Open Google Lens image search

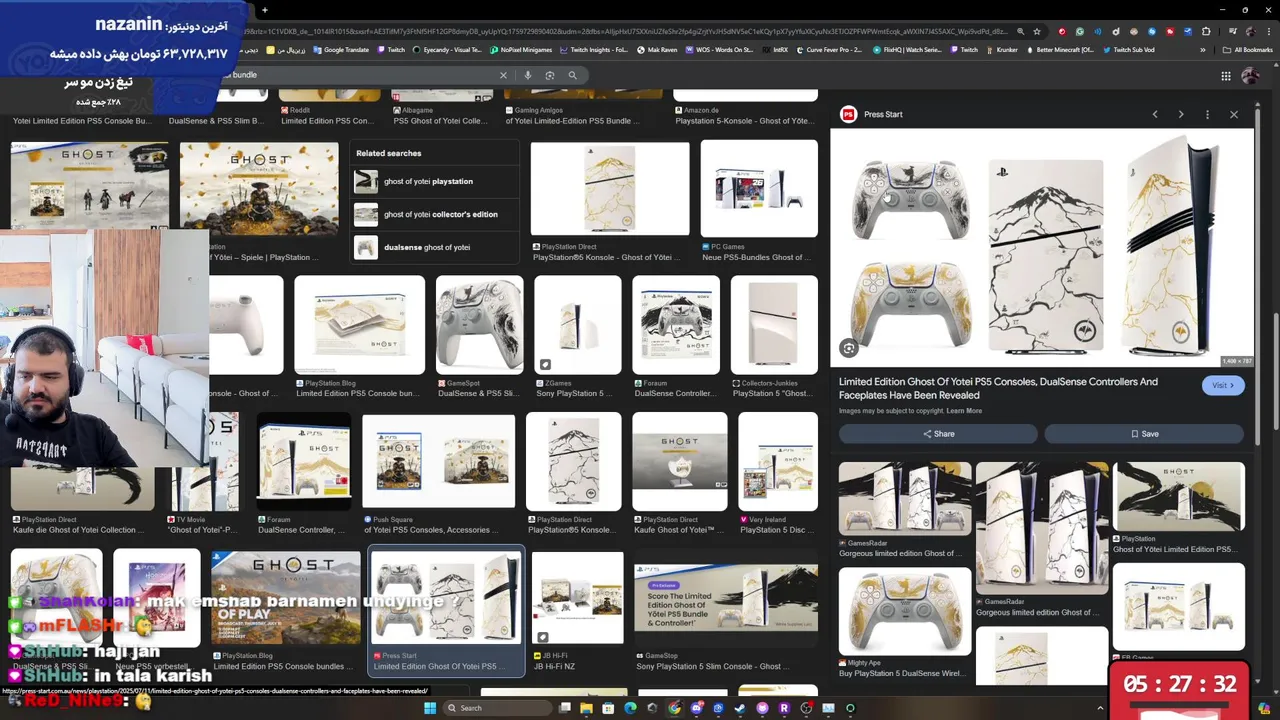(x=550, y=75)
